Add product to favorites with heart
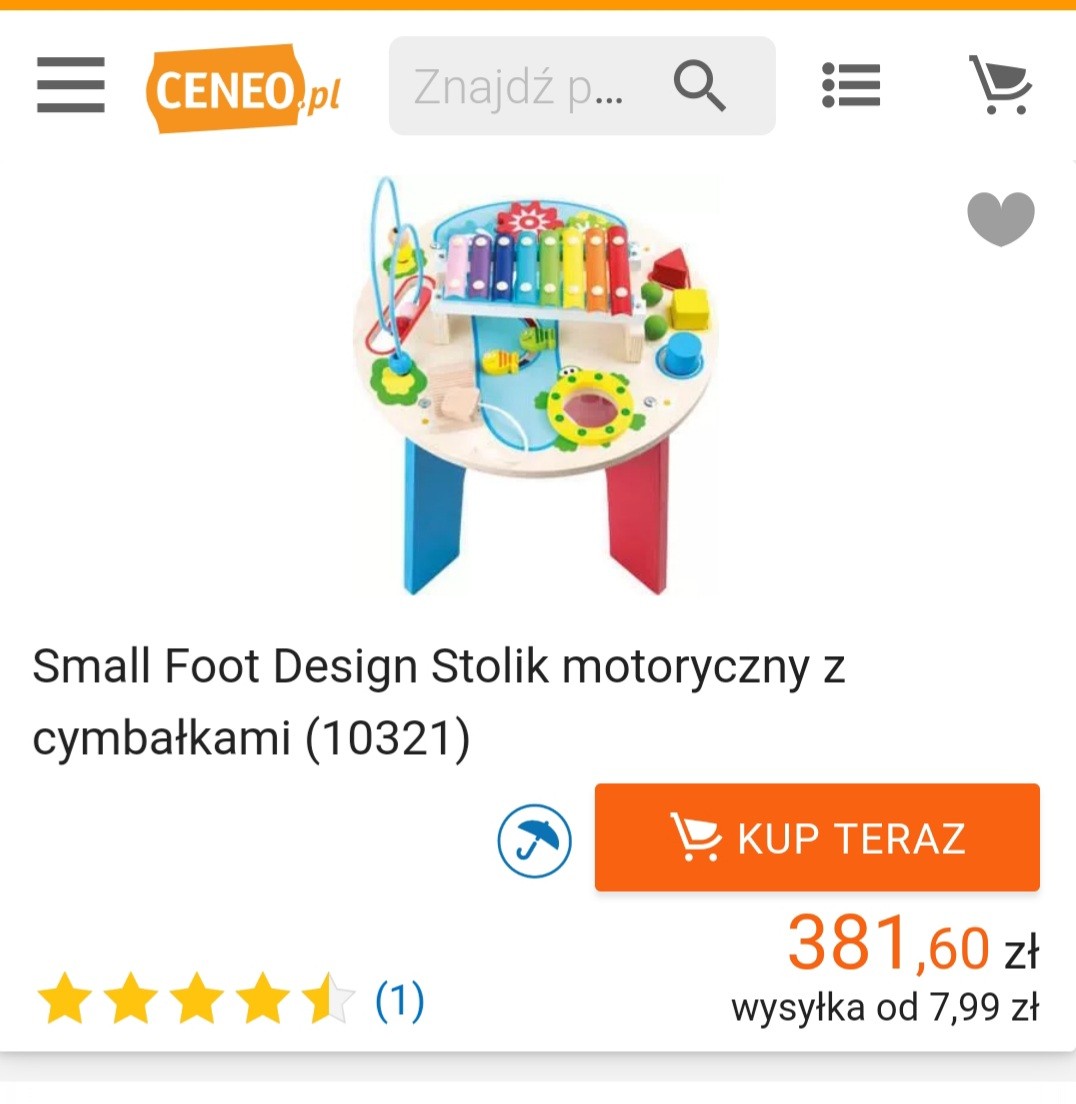1076x1104 pixels. click(x=1001, y=219)
